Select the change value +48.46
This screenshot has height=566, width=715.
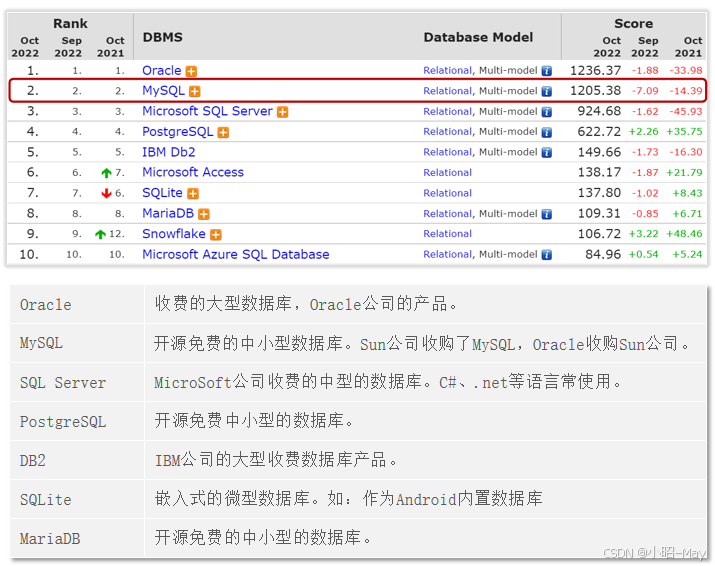click(x=684, y=234)
